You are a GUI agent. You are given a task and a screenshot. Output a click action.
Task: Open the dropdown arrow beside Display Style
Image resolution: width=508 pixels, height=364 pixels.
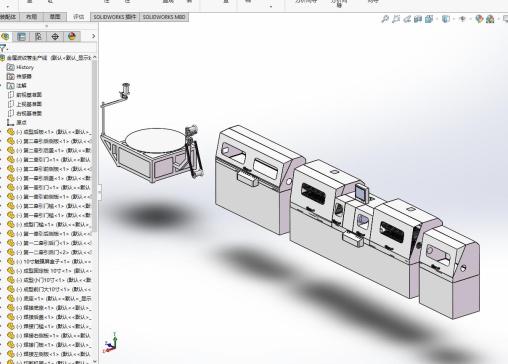(x=454, y=19)
